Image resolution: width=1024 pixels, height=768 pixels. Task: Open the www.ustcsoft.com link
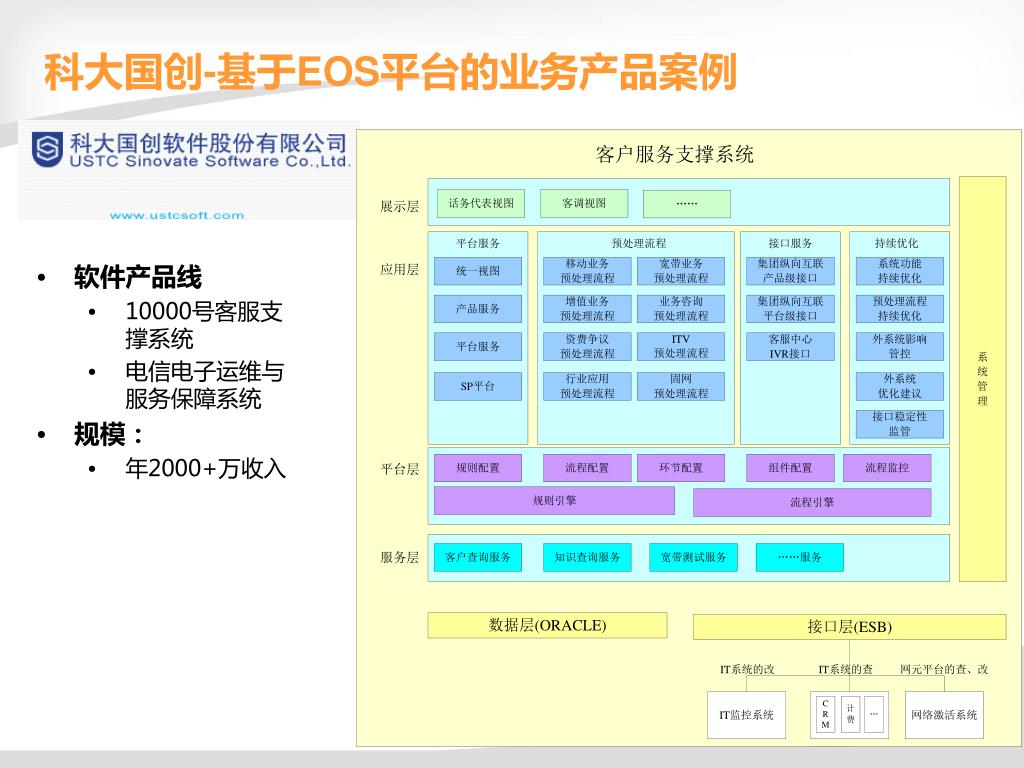coord(177,216)
